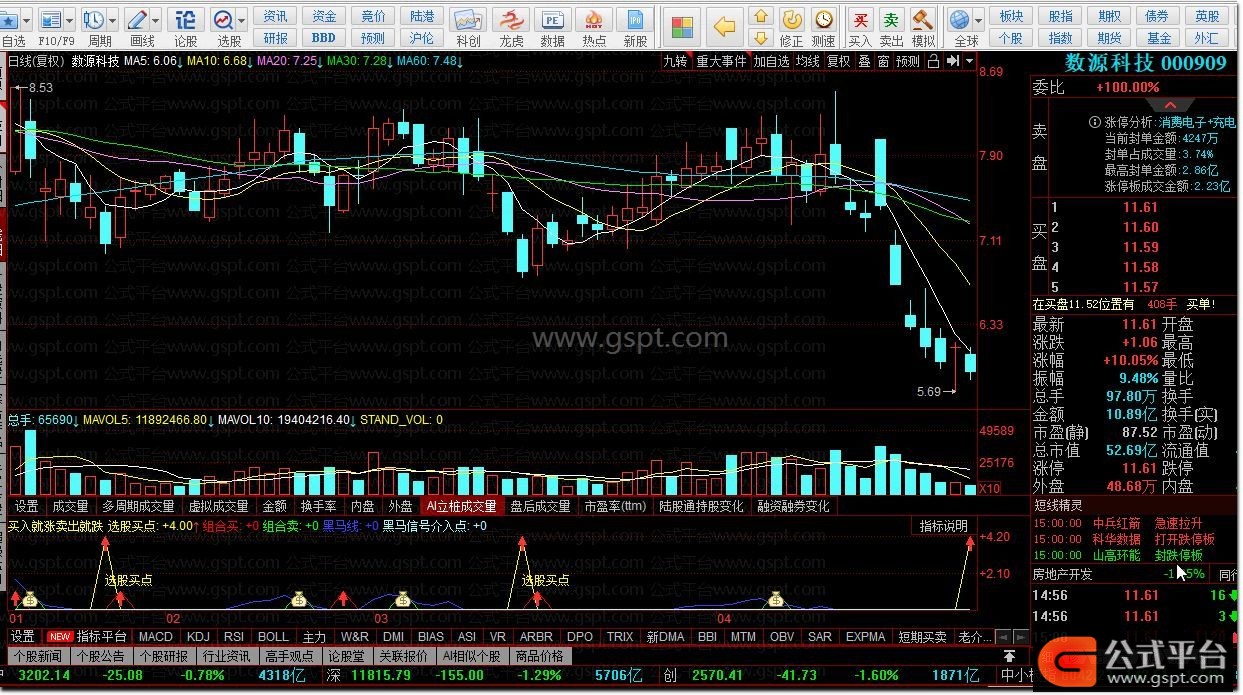The height and width of the screenshot is (695, 1243).
Task: Click the 设置 button beside 成交量 tab
Action: [x=26, y=506]
